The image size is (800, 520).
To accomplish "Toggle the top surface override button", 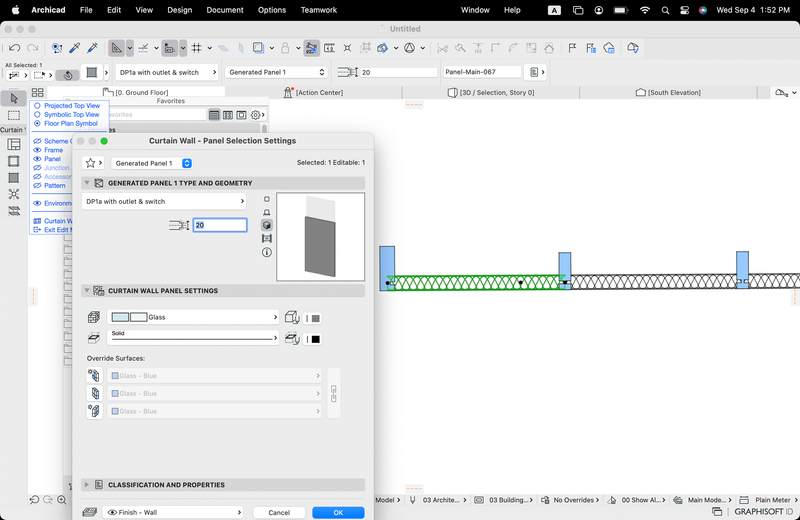I will tap(94, 376).
